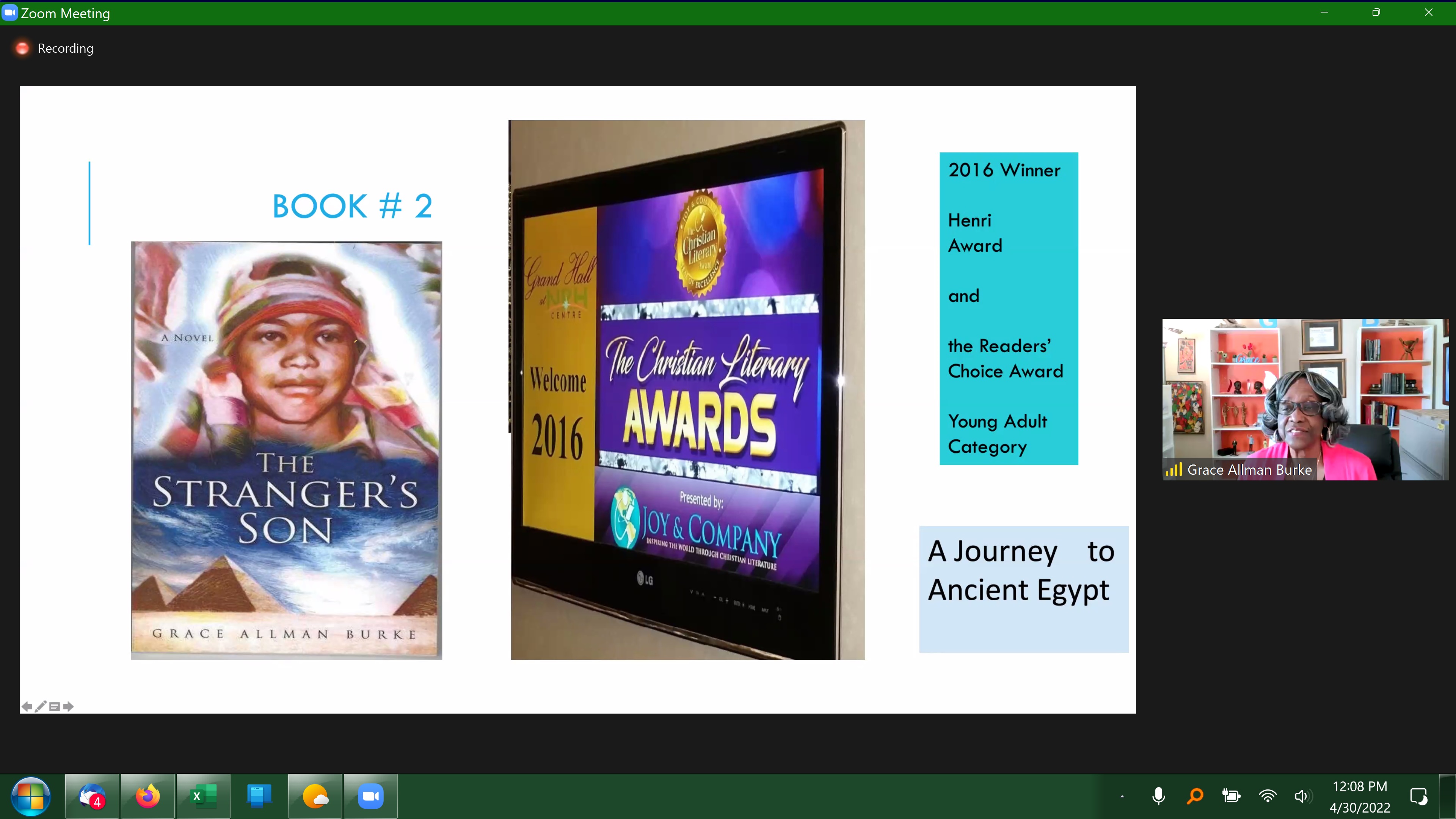Click the battery power tray icon
The height and width of the screenshot is (819, 1456).
coord(1231,796)
